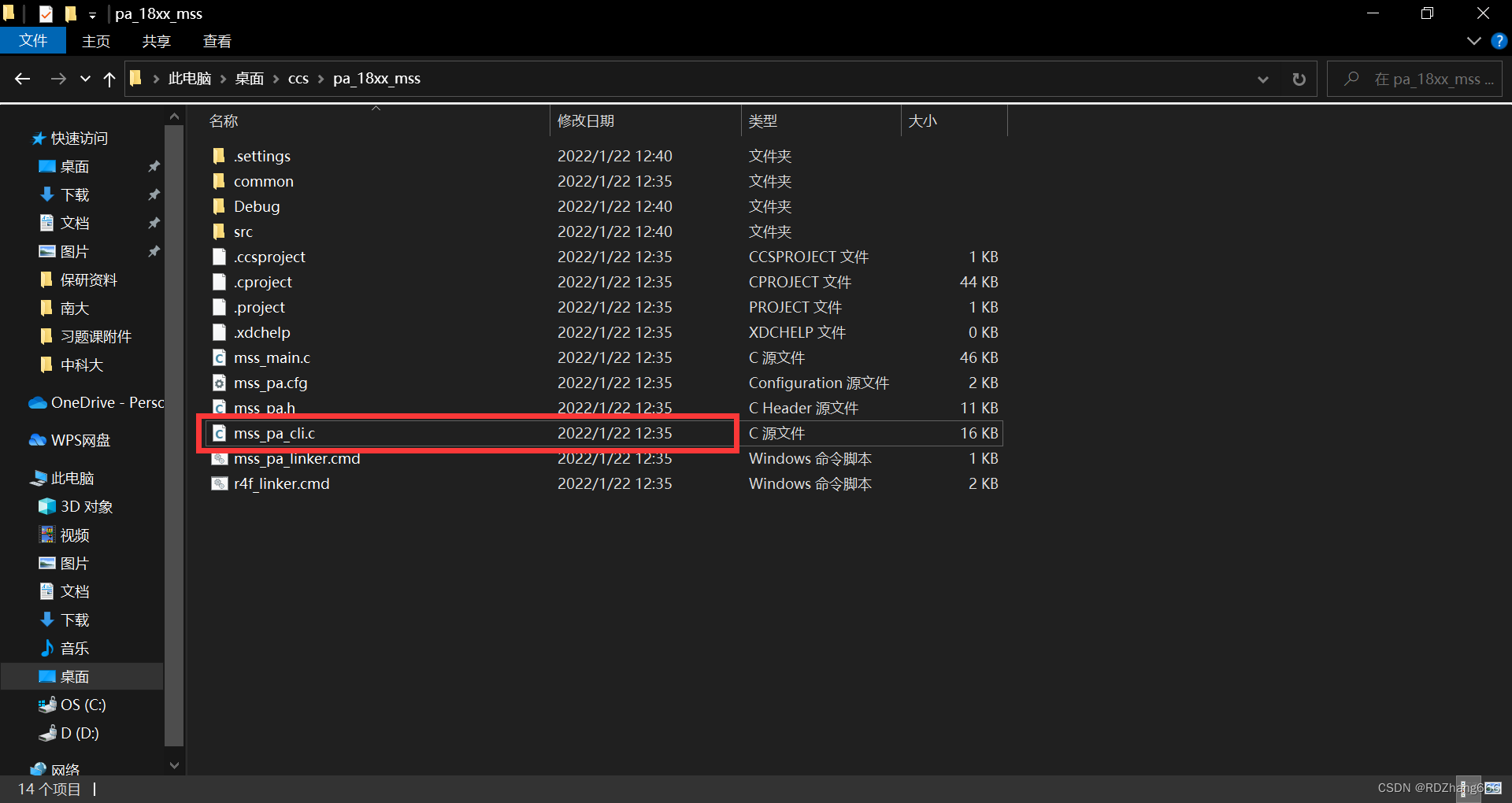Switch to the 共享 ribbon tab
This screenshot has width=1512, height=803.
click(x=156, y=41)
